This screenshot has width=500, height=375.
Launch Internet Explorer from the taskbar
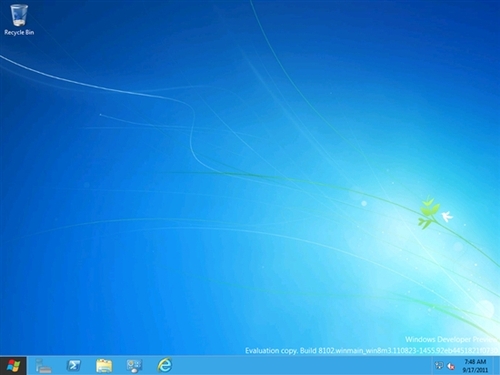(165, 365)
